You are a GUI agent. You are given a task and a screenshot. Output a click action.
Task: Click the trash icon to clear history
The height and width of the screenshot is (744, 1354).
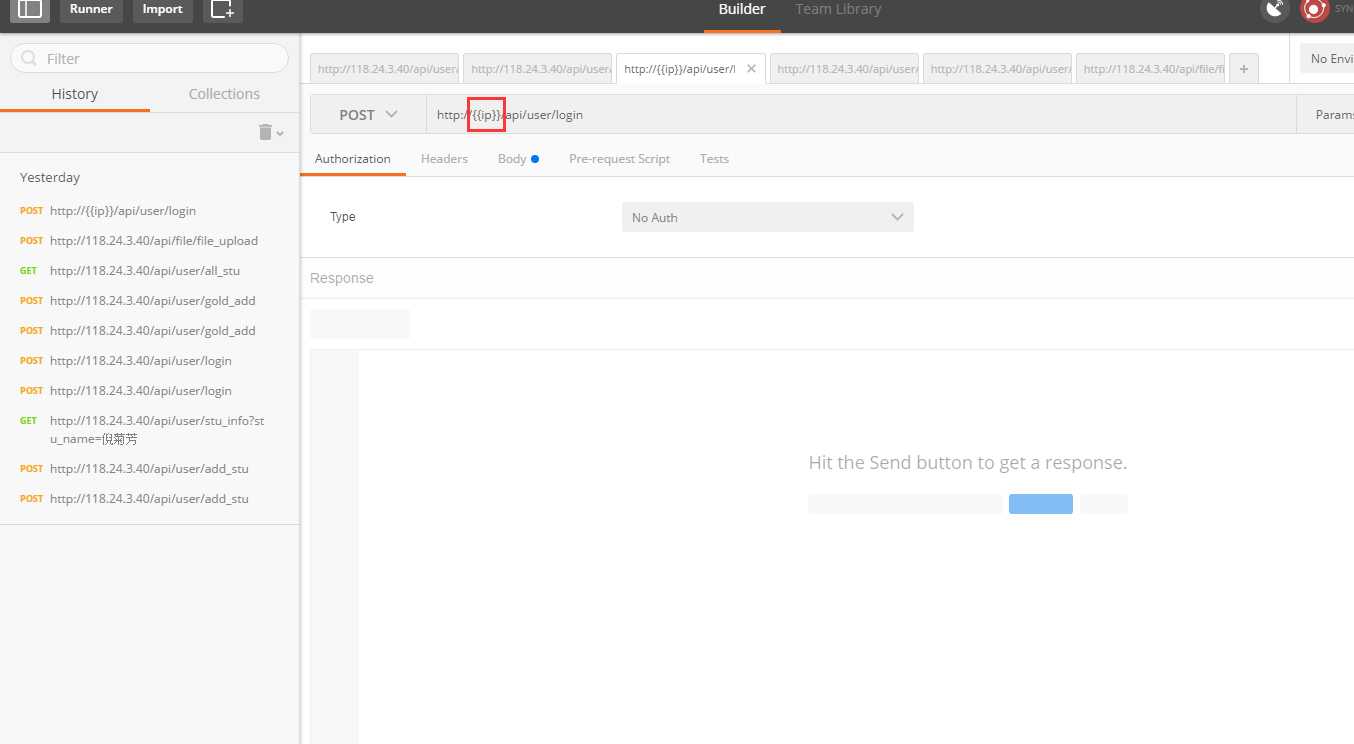(x=265, y=132)
